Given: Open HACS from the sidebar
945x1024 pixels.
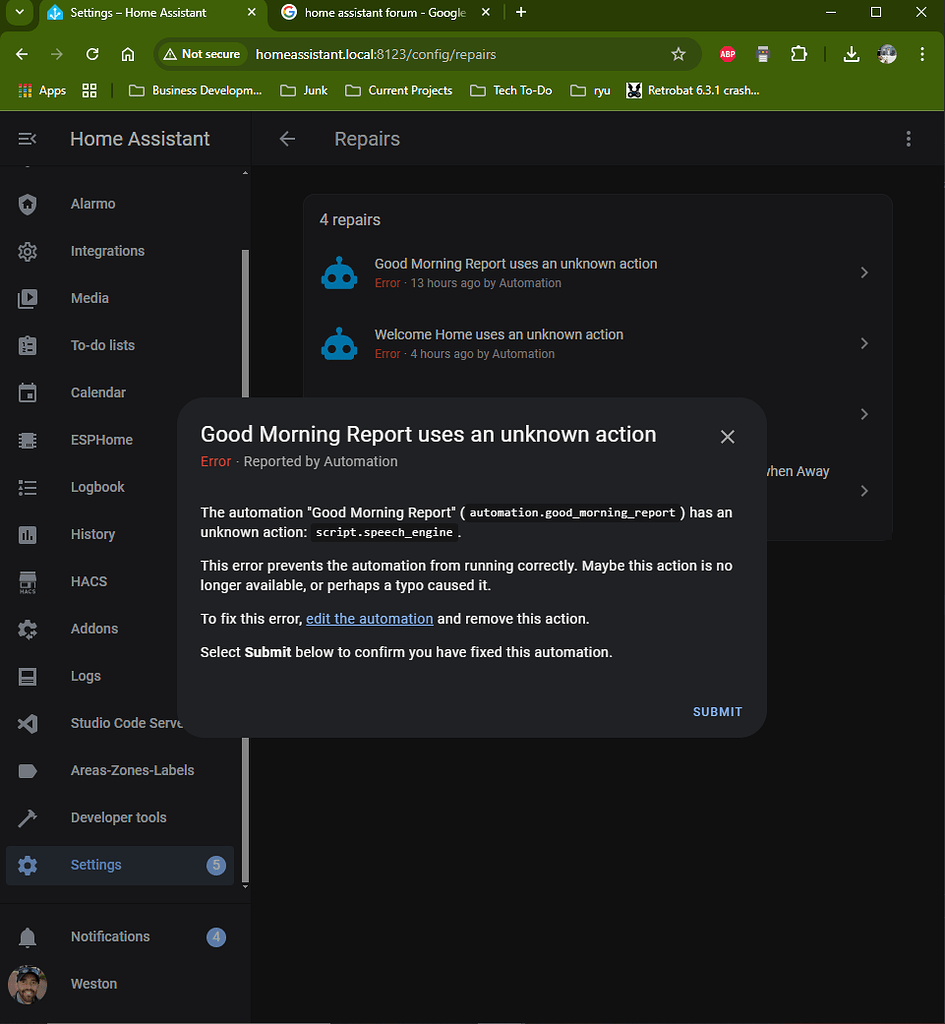Looking at the screenshot, I should click(27, 581).
